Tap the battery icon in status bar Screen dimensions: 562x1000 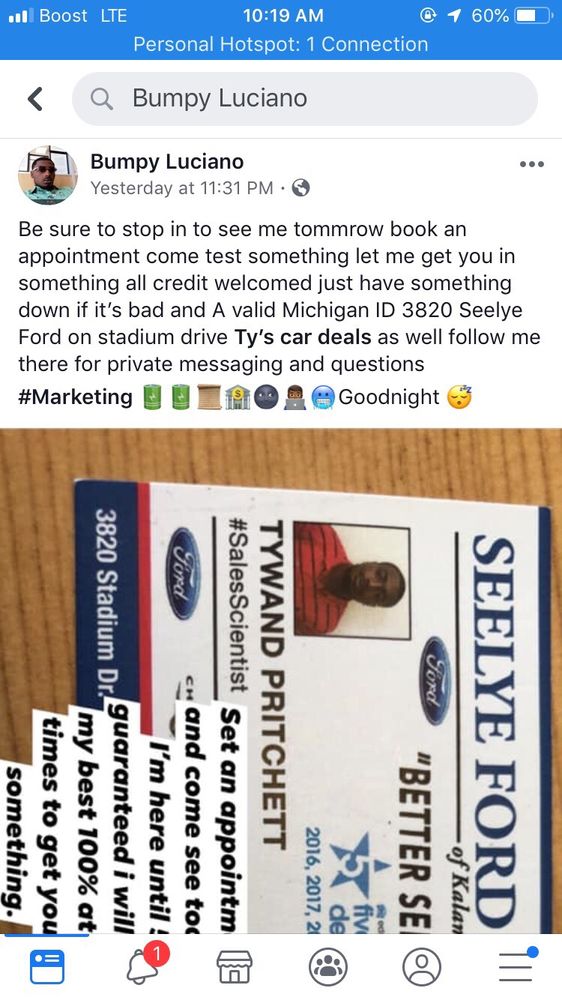point(533,15)
